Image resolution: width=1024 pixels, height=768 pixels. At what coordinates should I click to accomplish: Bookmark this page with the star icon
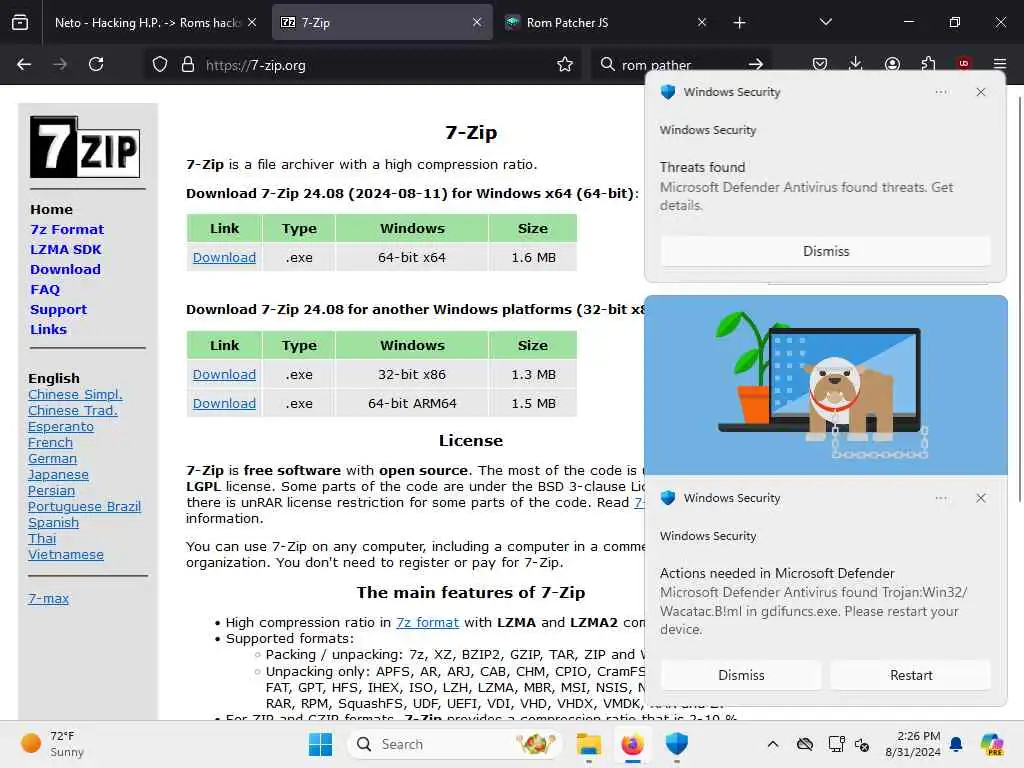(x=565, y=65)
